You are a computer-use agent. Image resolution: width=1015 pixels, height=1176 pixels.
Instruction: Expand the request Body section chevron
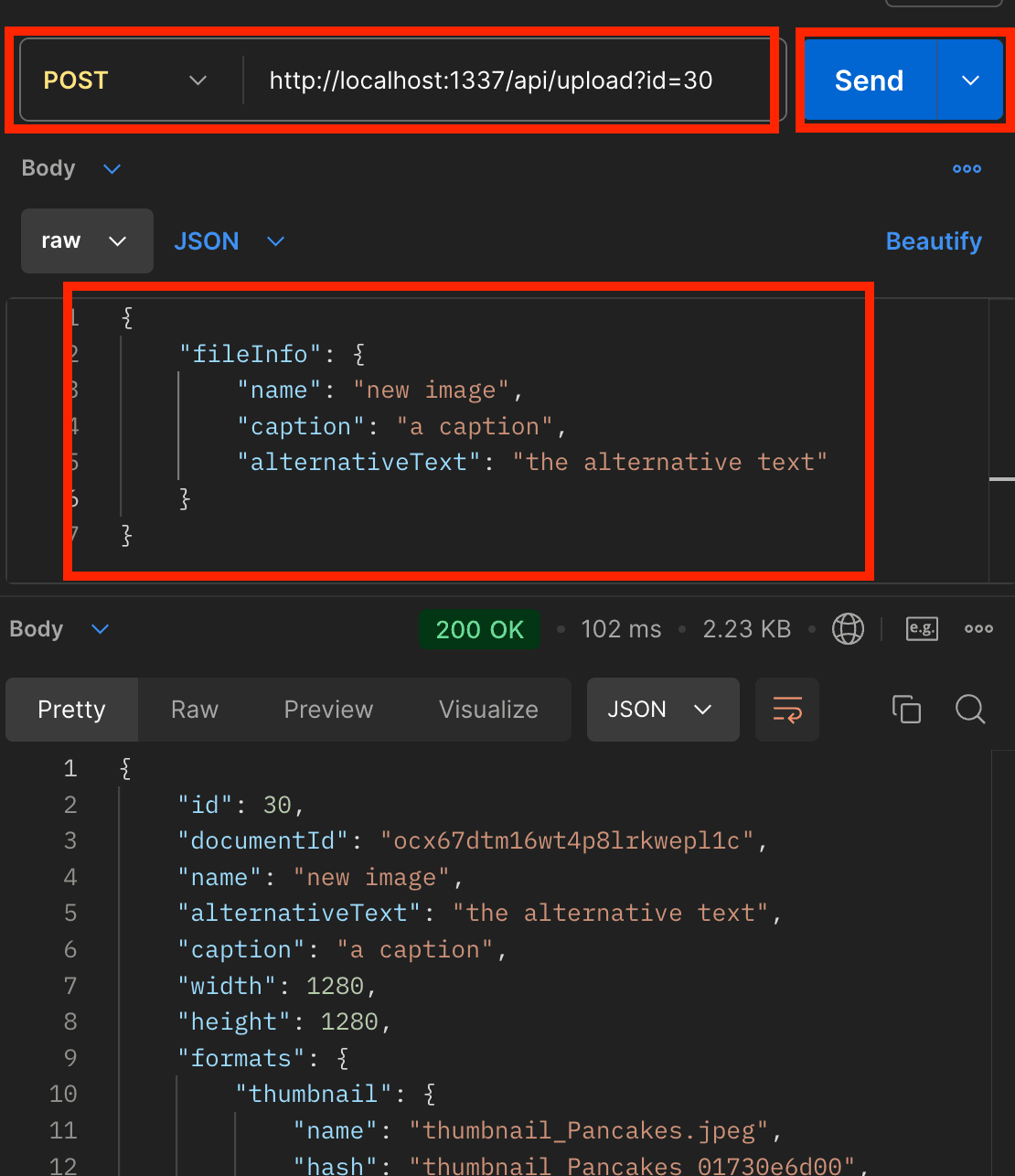[x=112, y=169]
